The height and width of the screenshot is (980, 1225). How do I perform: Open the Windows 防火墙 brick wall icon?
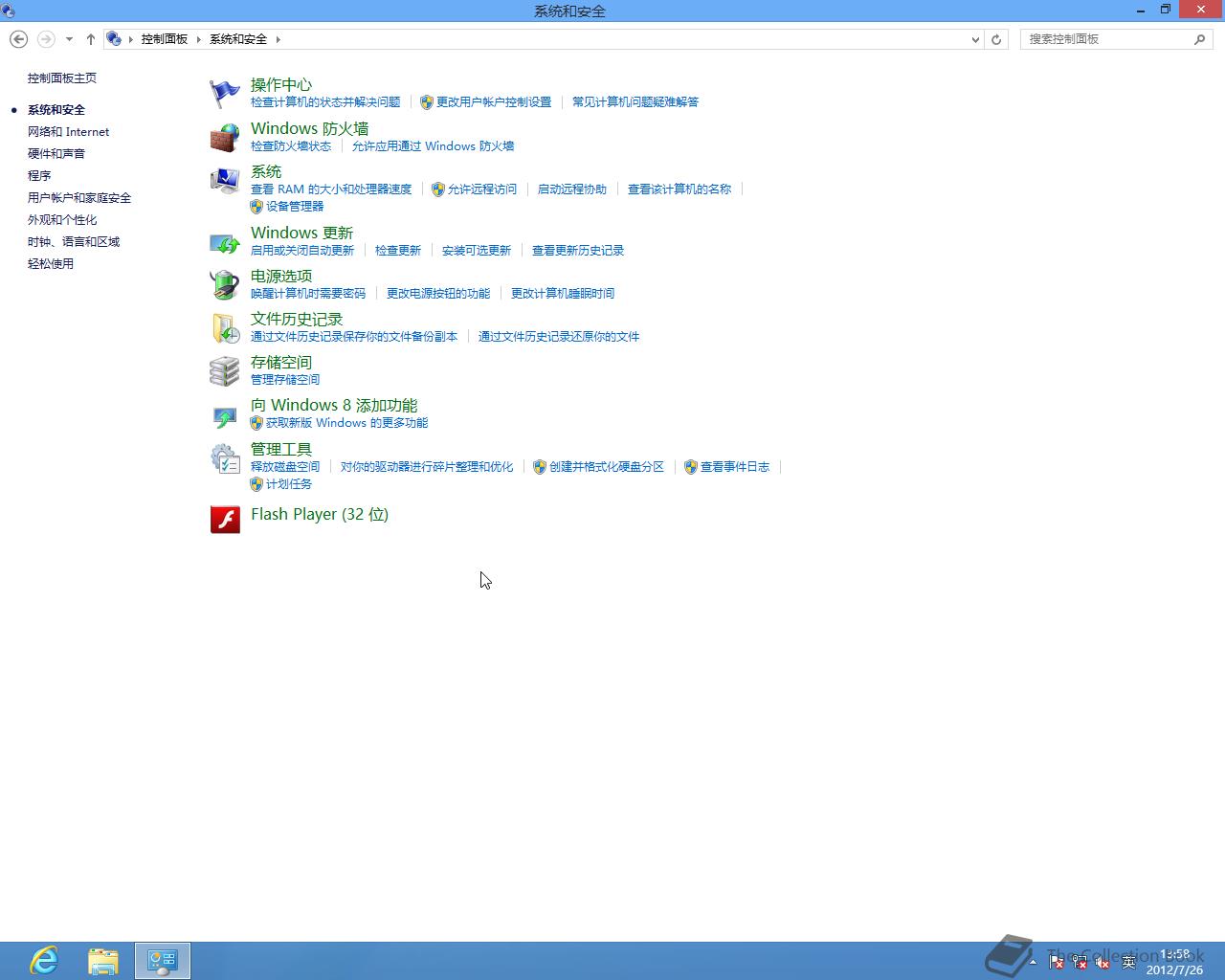[x=225, y=137]
